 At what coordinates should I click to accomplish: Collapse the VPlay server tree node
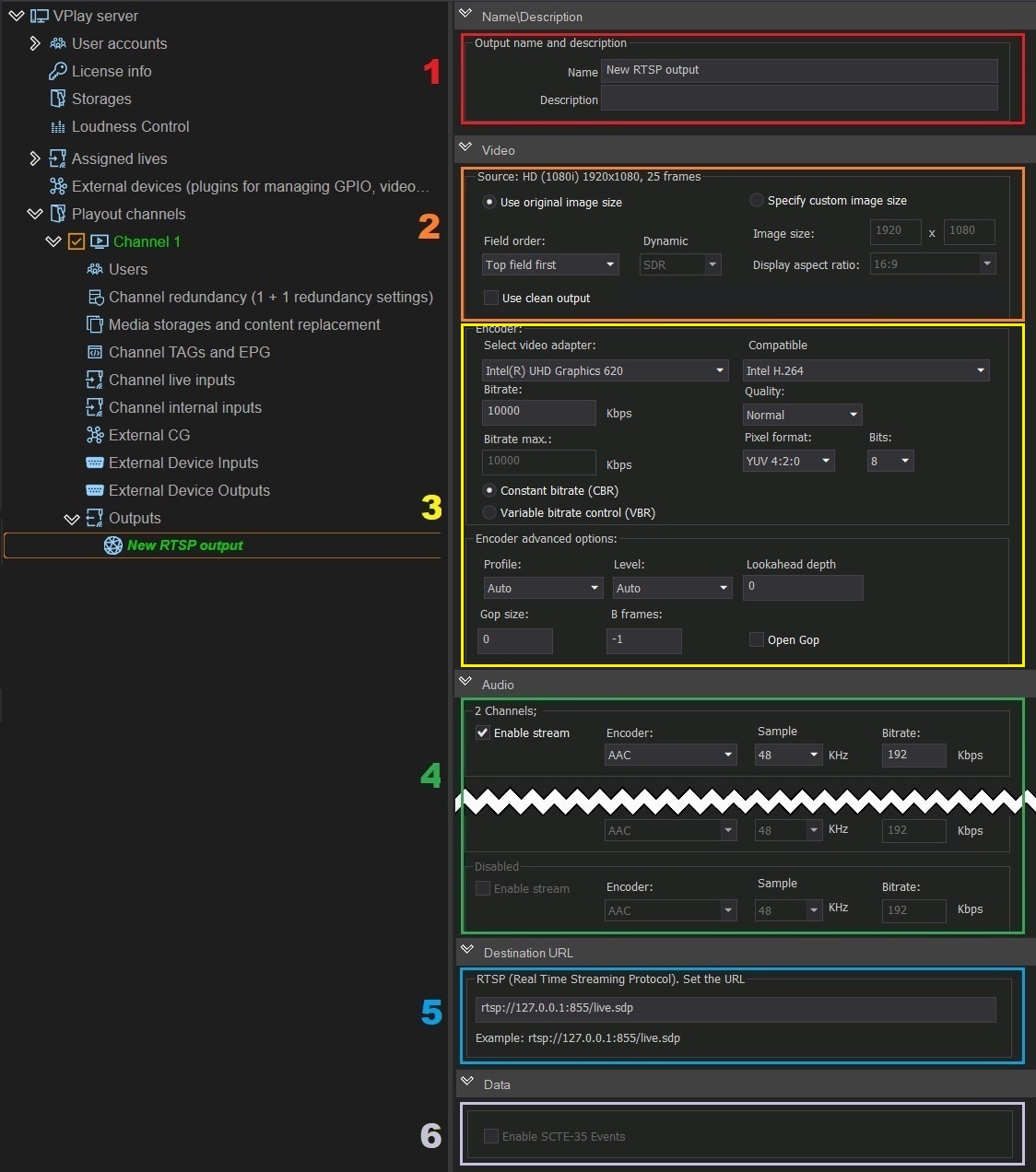pyautogui.click(x=16, y=16)
